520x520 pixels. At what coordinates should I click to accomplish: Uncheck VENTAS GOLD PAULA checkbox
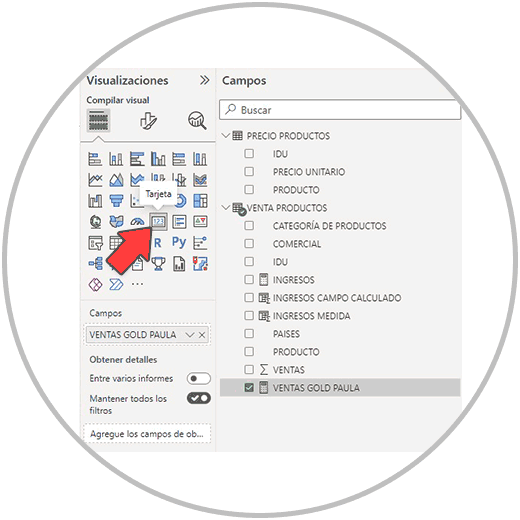tap(249, 387)
